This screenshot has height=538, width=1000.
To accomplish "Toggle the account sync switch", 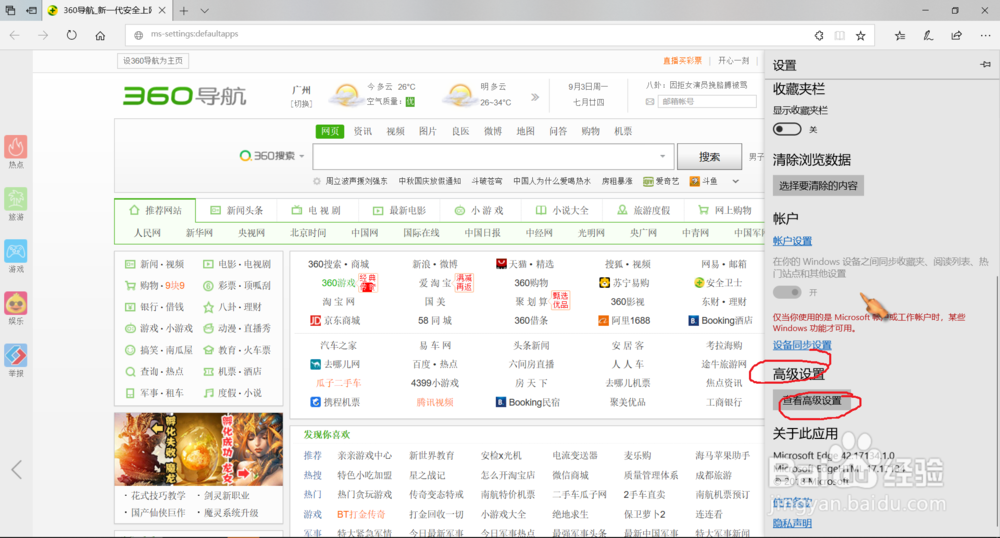I will pos(787,292).
